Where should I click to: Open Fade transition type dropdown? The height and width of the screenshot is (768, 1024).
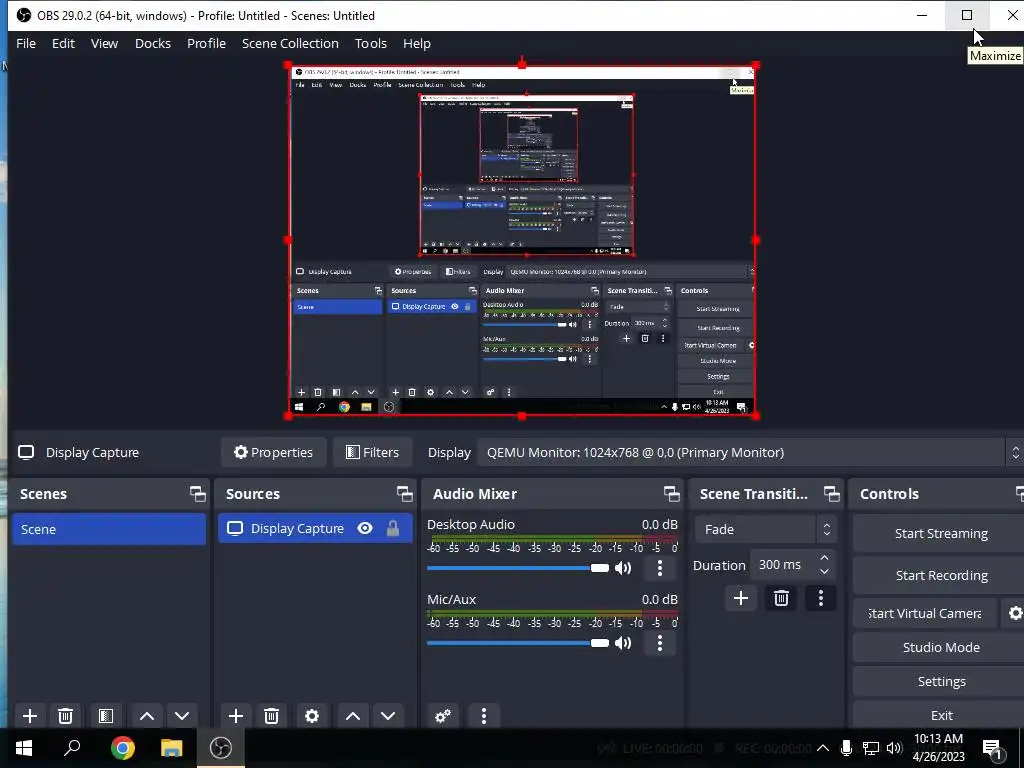click(x=765, y=529)
